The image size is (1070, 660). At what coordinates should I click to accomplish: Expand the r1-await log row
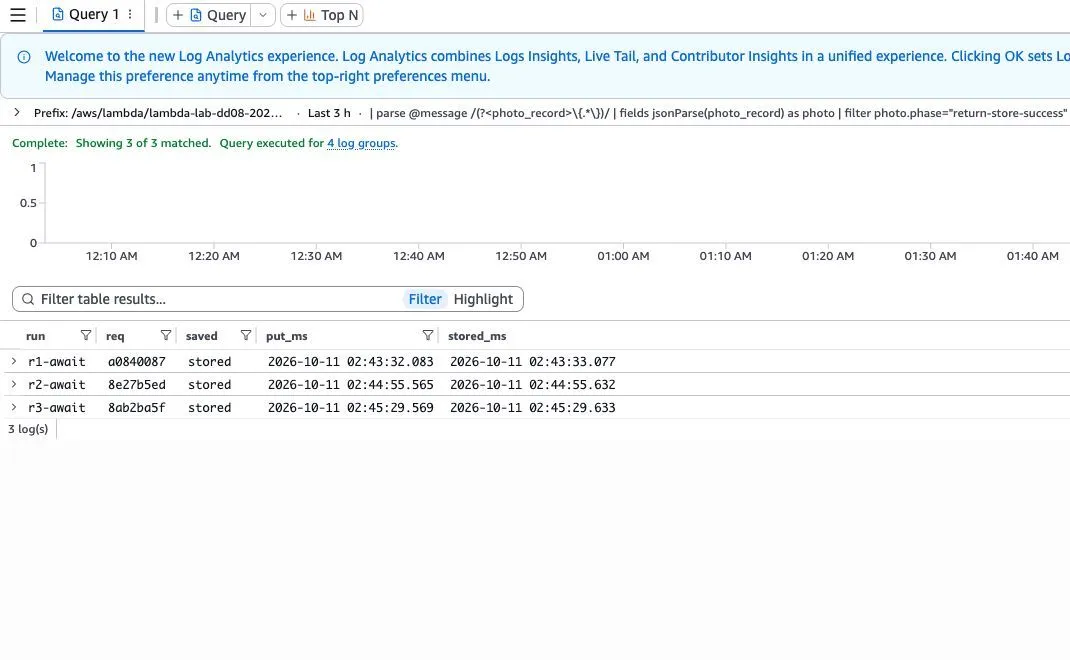click(14, 361)
